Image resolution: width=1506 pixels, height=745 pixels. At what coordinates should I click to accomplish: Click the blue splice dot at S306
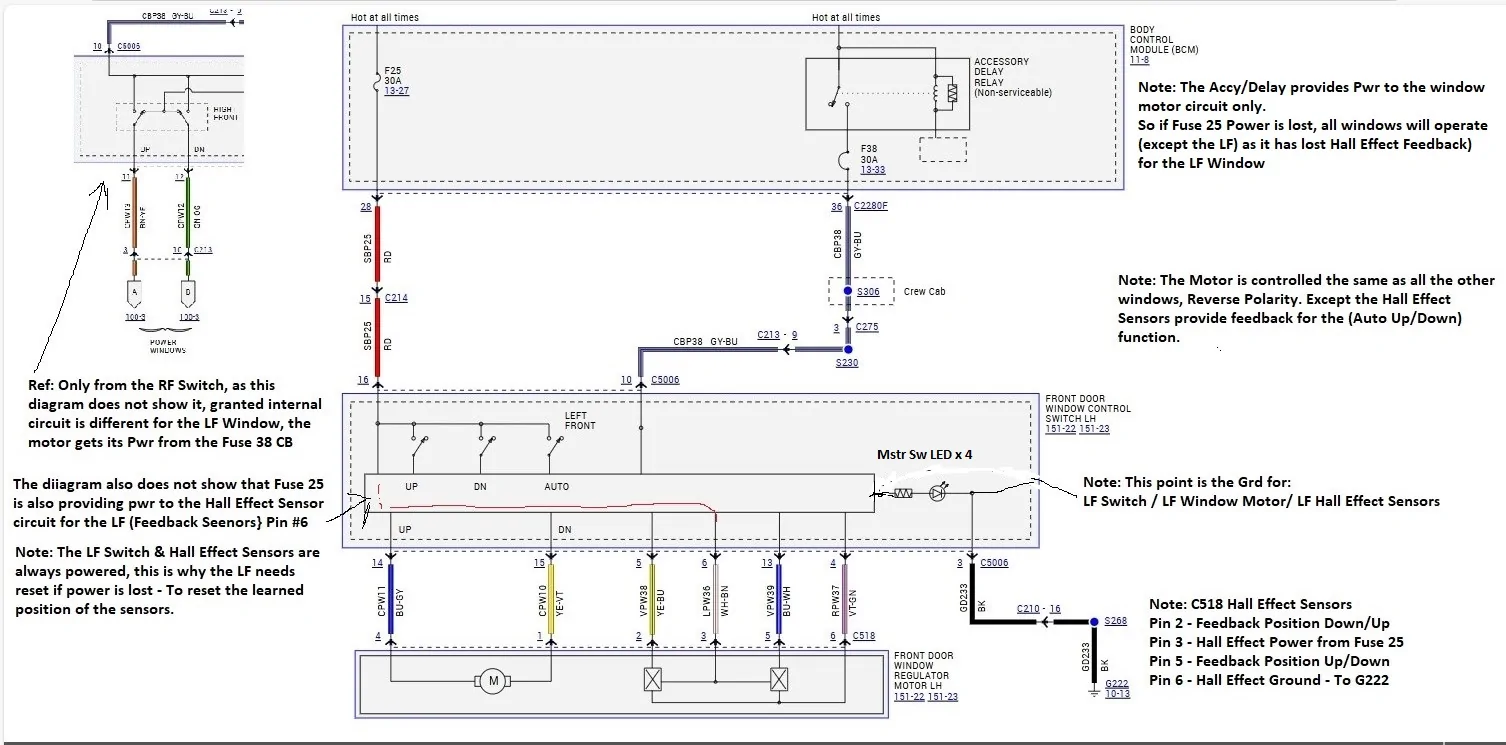[848, 291]
